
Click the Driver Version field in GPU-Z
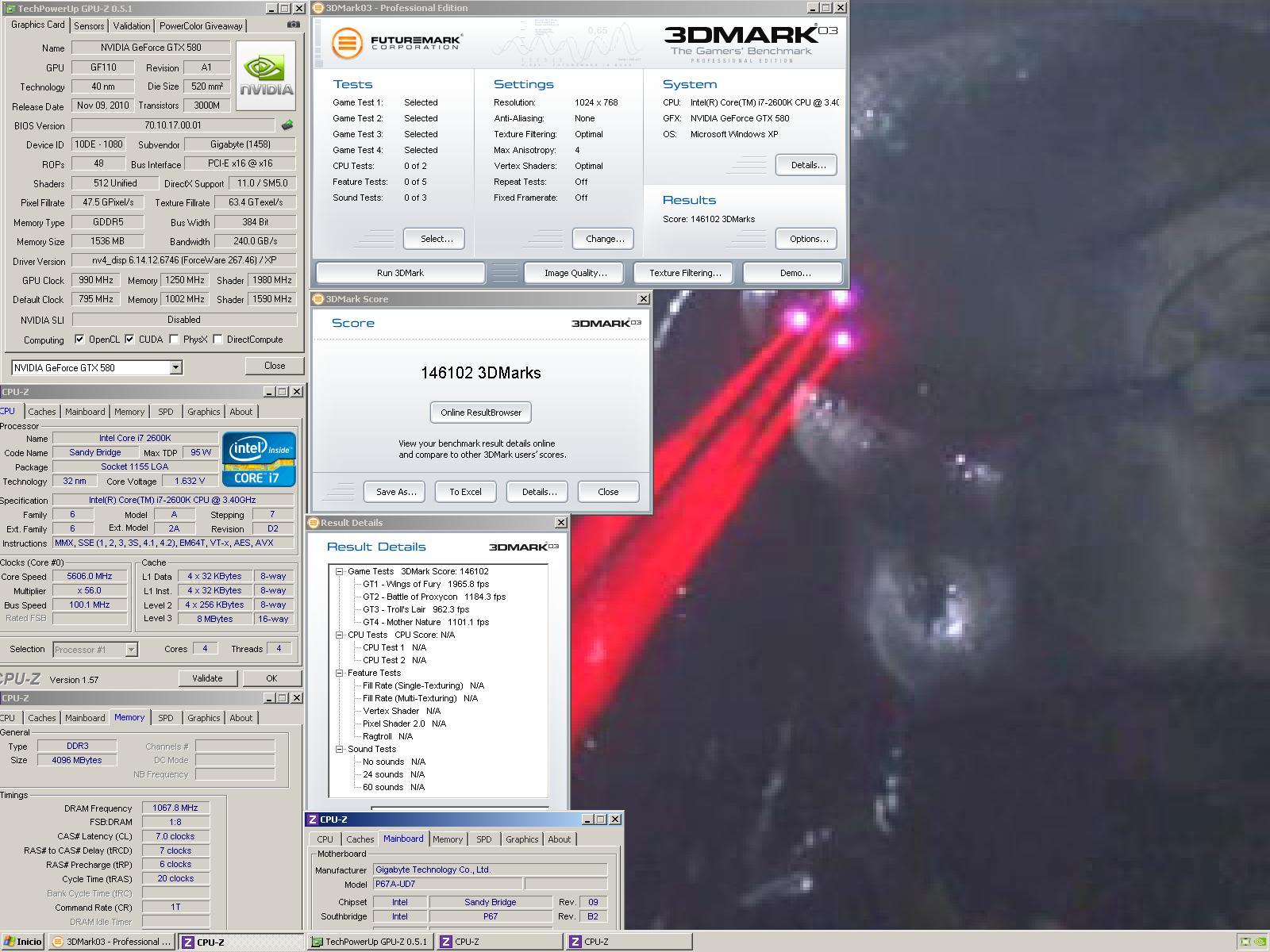(x=183, y=260)
